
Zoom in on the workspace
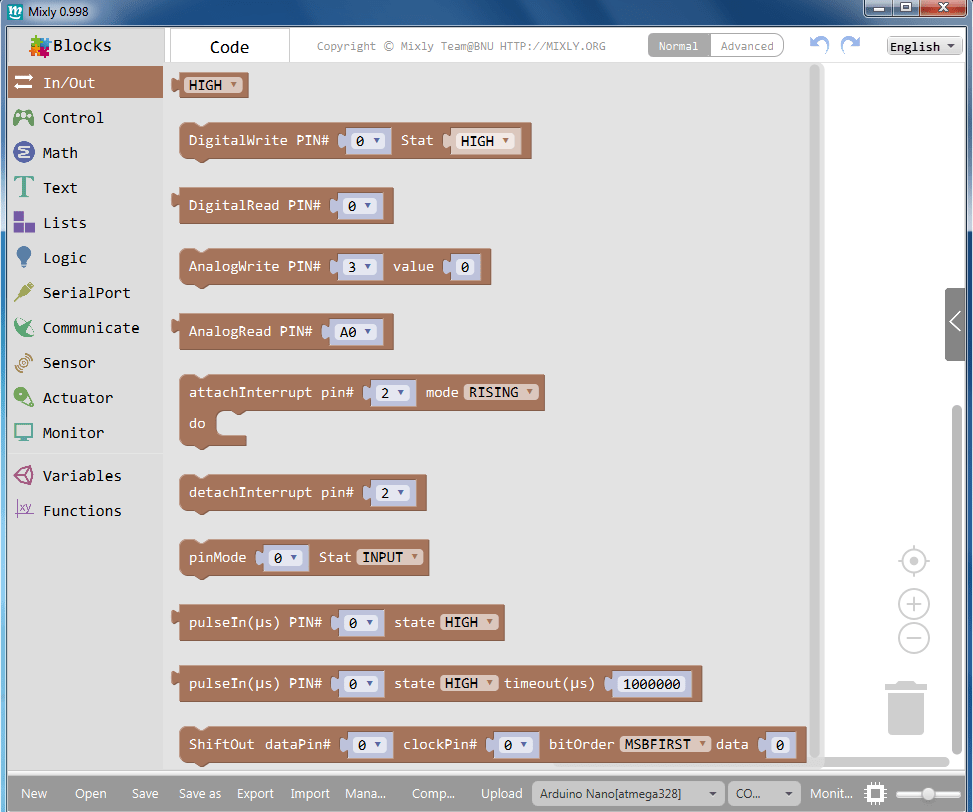pyautogui.click(x=913, y=604)
